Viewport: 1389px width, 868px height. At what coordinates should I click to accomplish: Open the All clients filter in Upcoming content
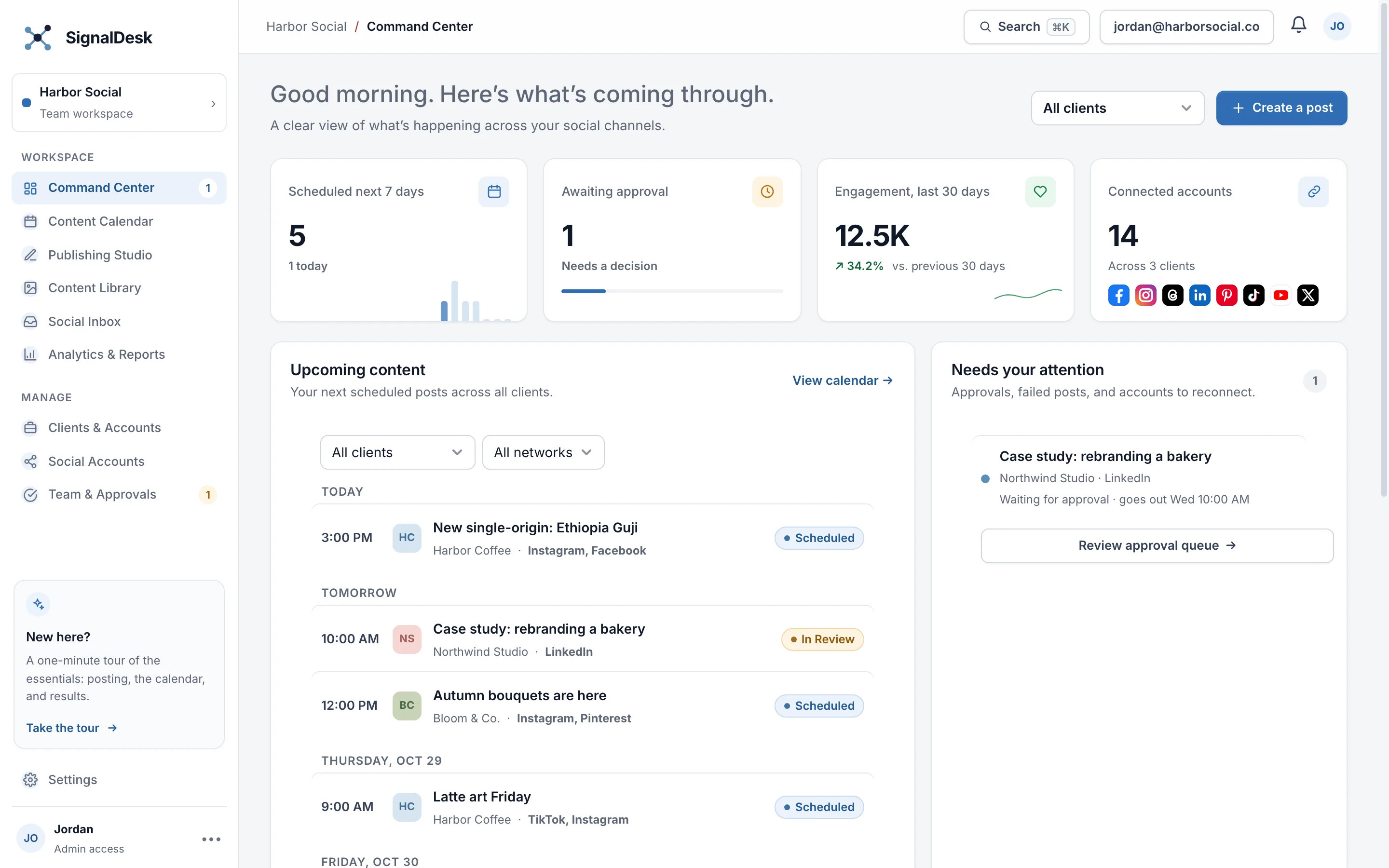pyautogui.click(x=397, y=452)
